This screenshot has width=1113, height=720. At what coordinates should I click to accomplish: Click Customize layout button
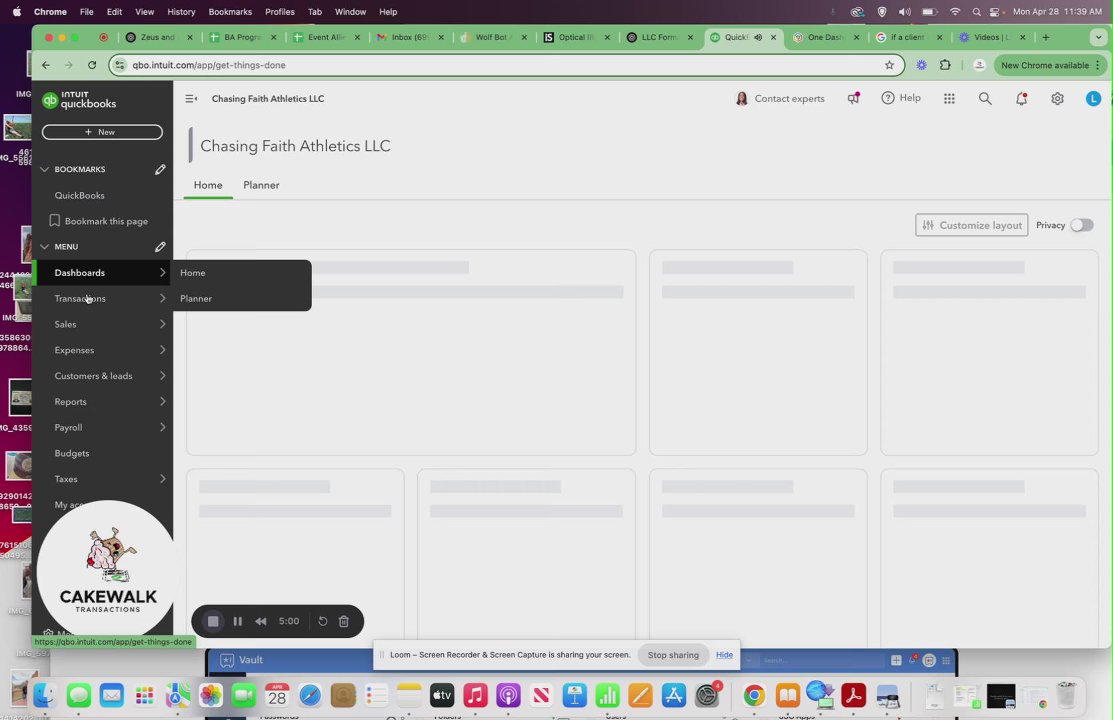coord(971,225)
